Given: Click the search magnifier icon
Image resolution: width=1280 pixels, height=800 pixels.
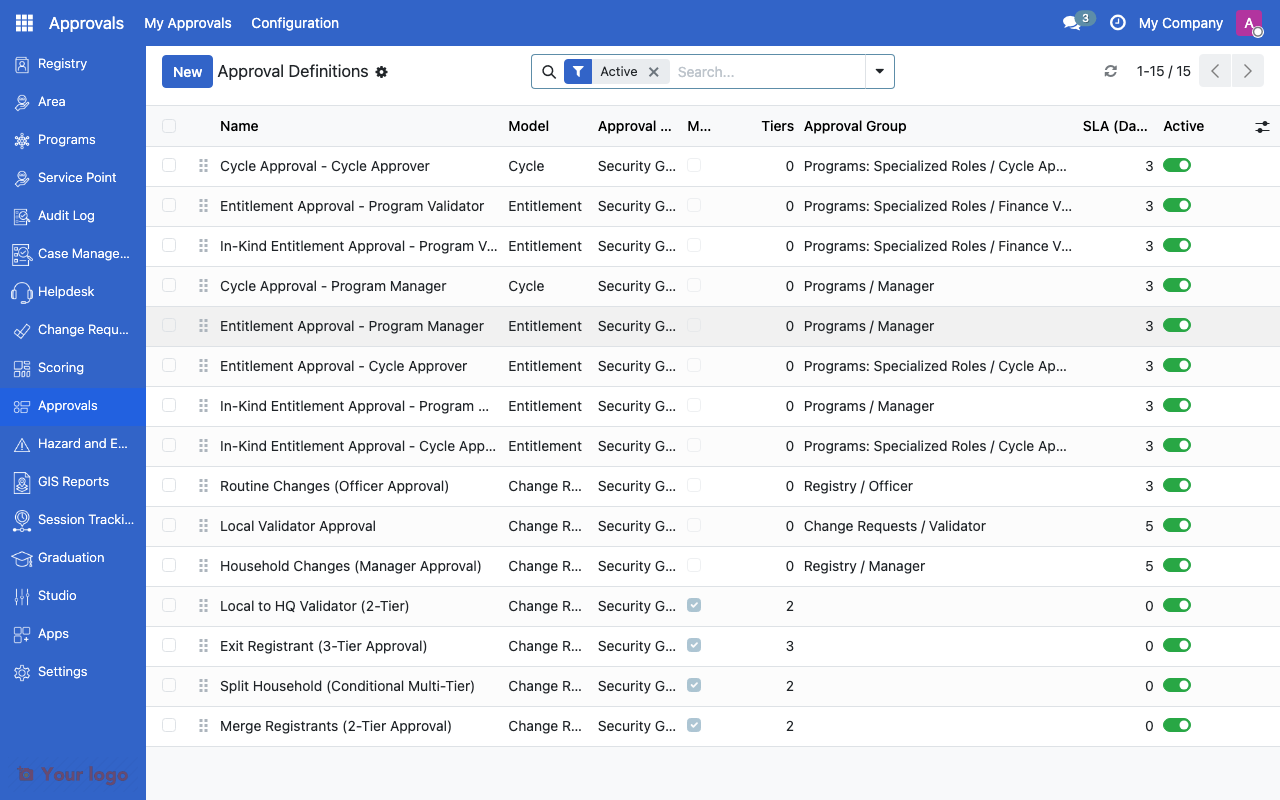Looking at the screenshot, I should [x=548, y=72].
